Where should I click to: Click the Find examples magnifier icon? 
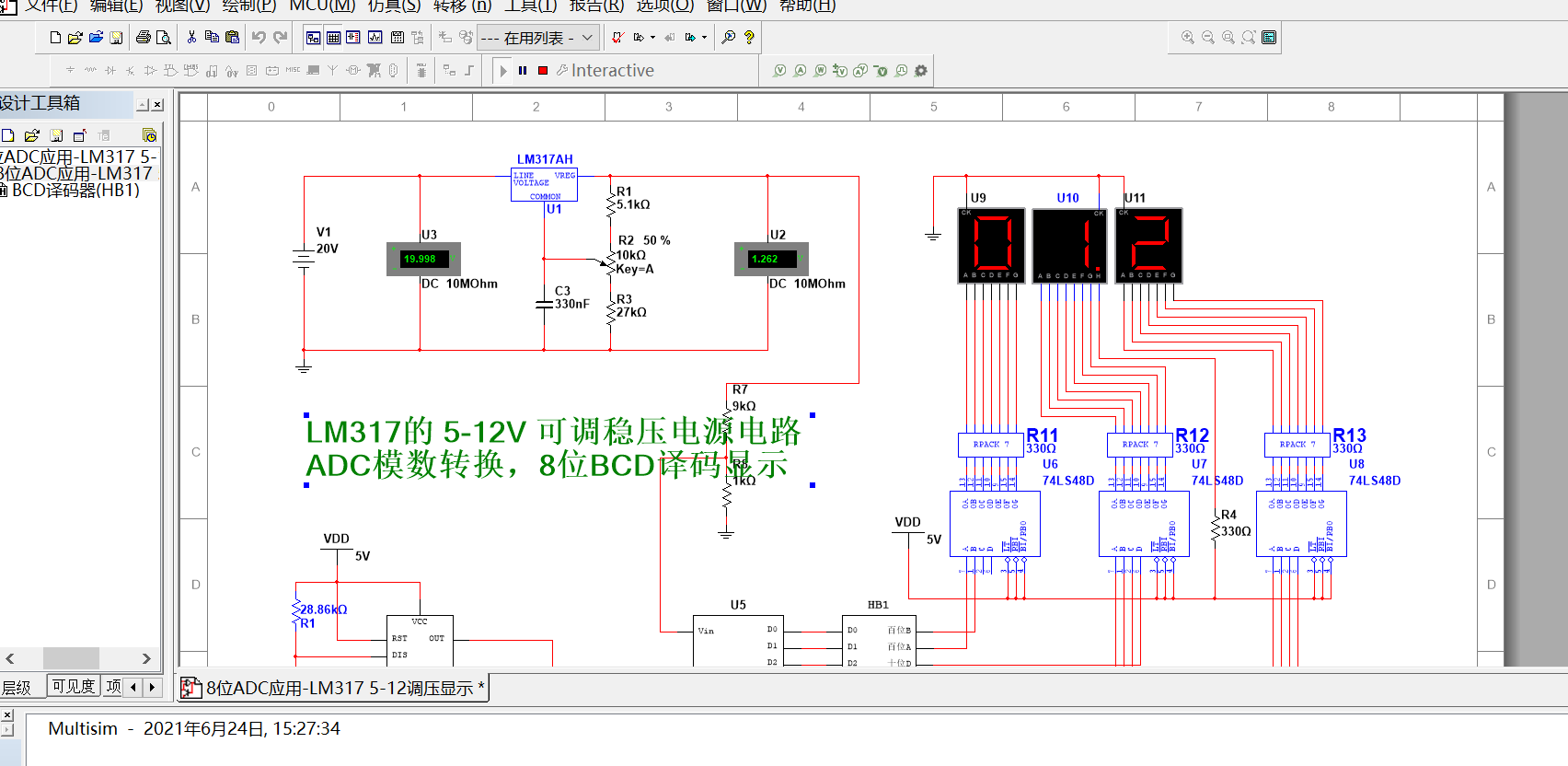729,38
